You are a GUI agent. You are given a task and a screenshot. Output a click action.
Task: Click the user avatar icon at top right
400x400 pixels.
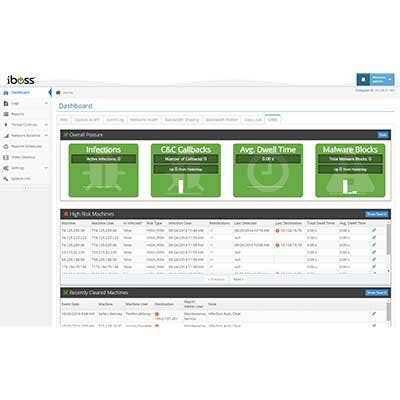[x=363, y=80]
